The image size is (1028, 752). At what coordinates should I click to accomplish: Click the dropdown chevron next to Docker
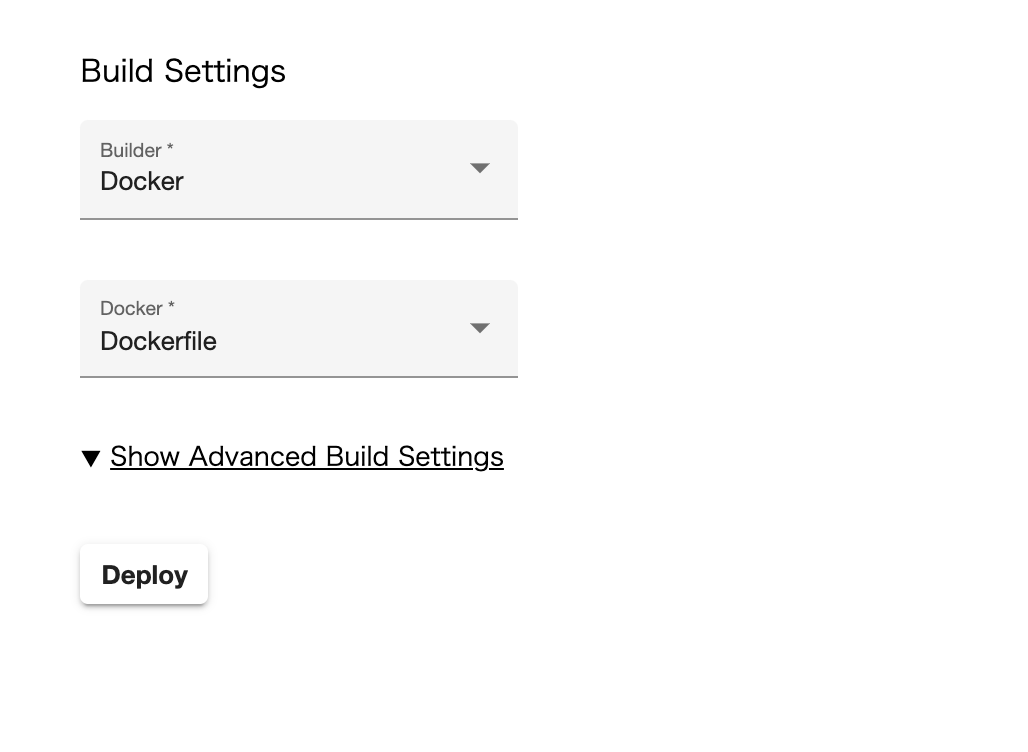coord(480,168)
